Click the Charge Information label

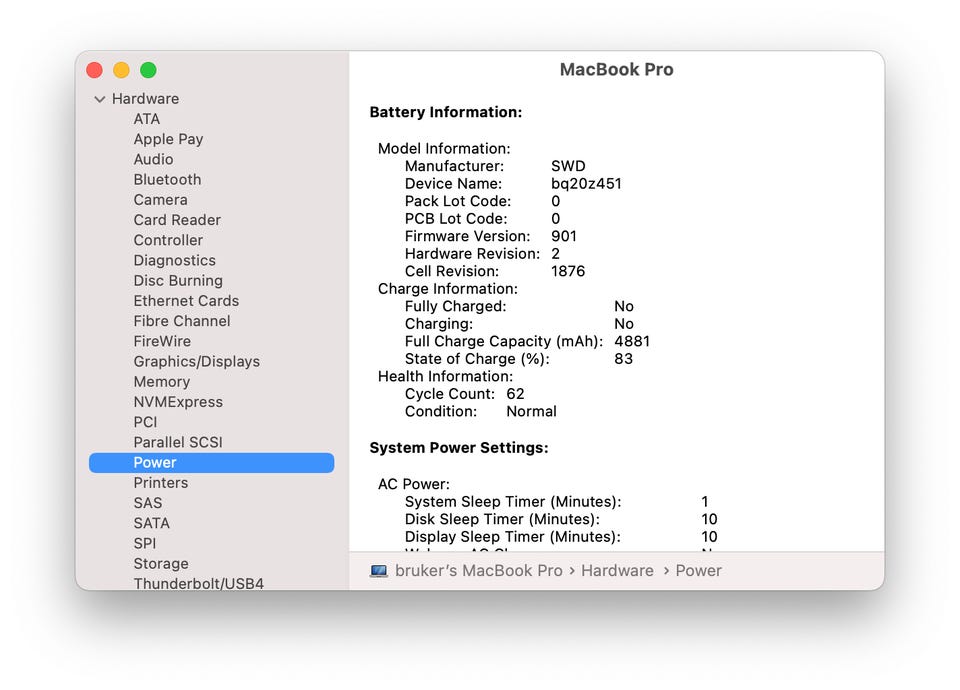tap(448, 289)
